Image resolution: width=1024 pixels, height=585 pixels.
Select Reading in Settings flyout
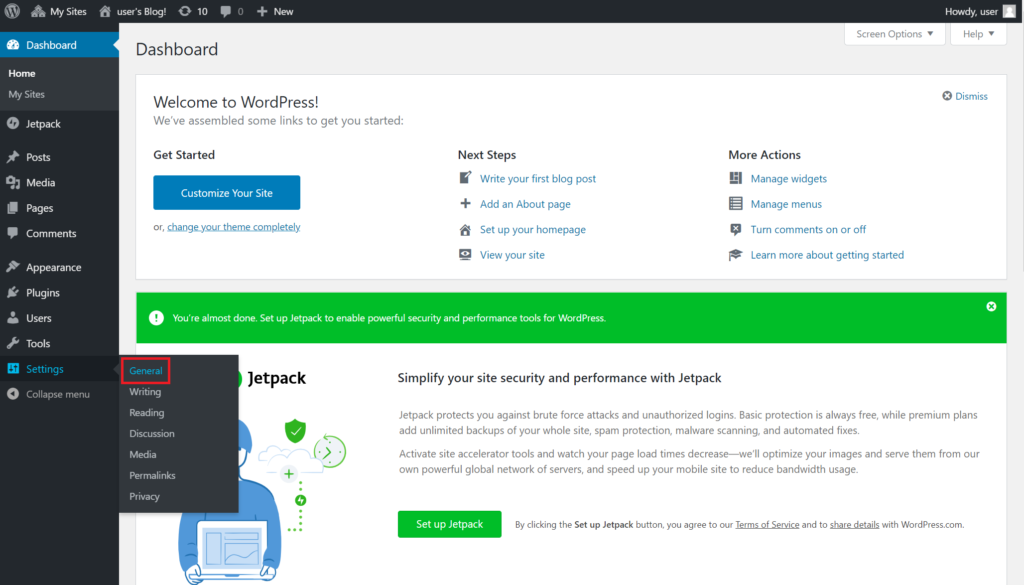pos(146,413)
